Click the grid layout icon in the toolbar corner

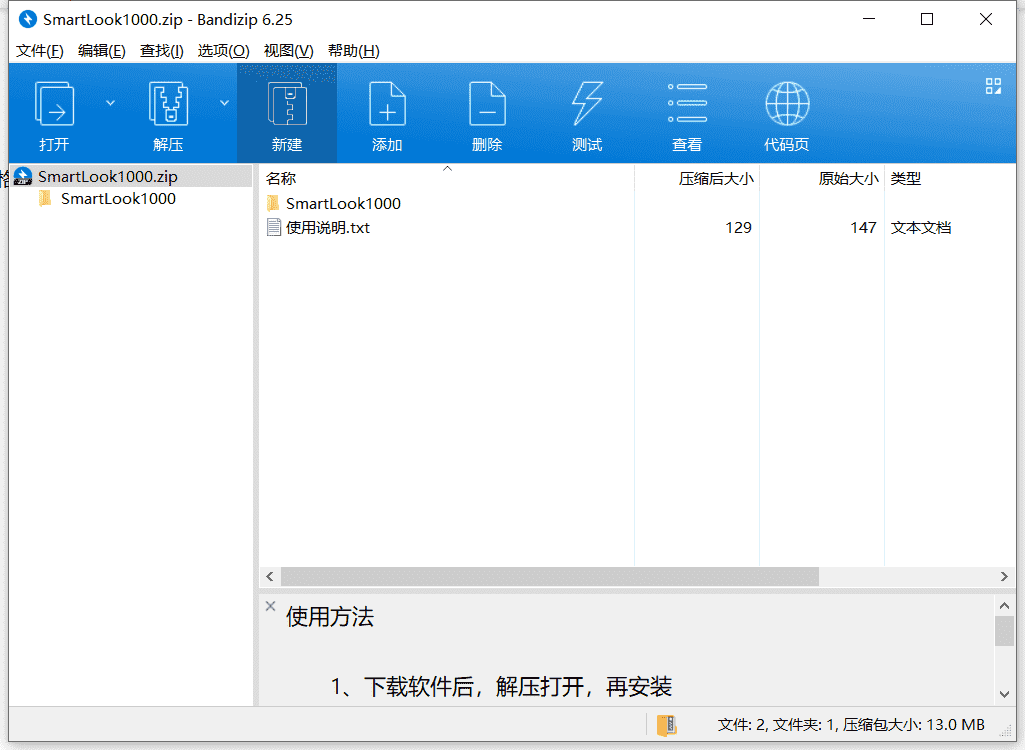[993, 86]
